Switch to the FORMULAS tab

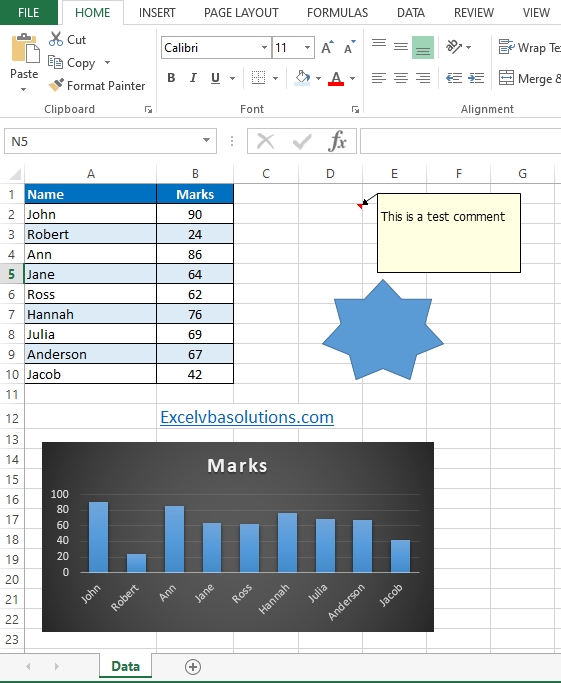pos(337,13)
